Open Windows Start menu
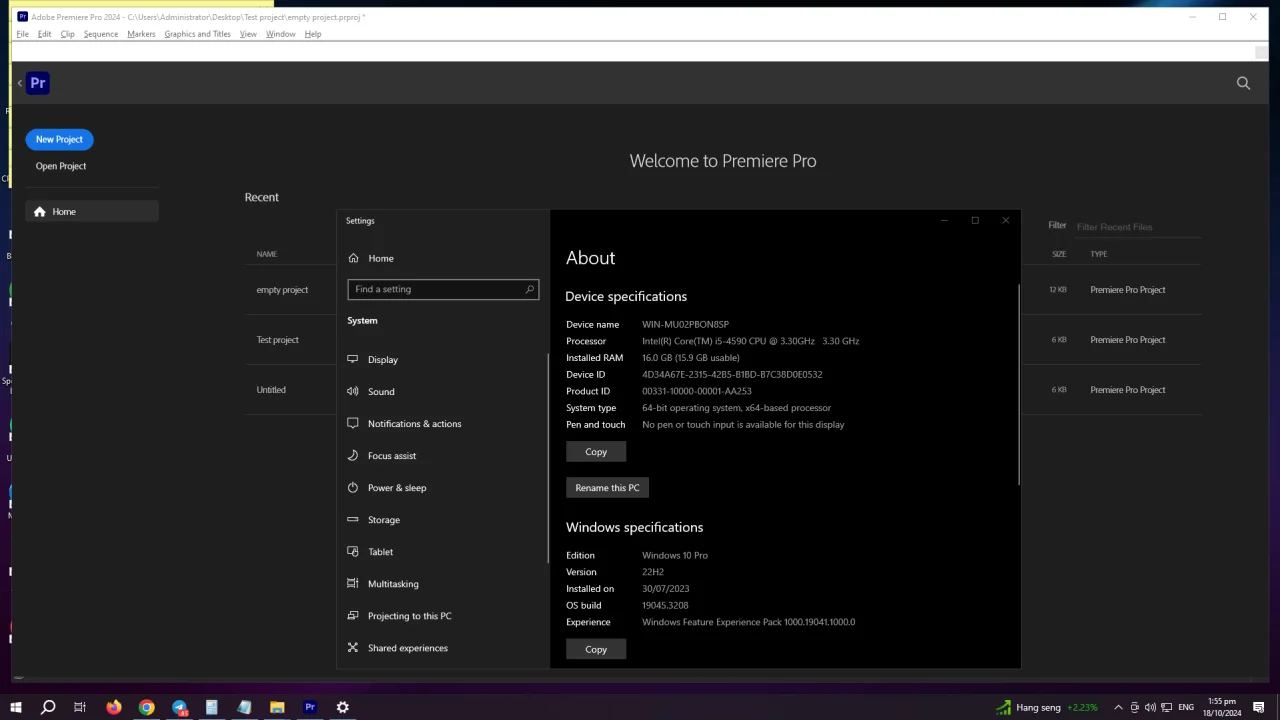 (x=16, y=707)
